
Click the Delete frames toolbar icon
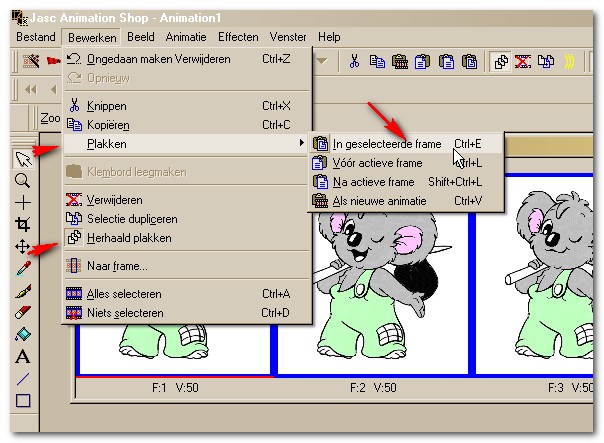[523, 62]
